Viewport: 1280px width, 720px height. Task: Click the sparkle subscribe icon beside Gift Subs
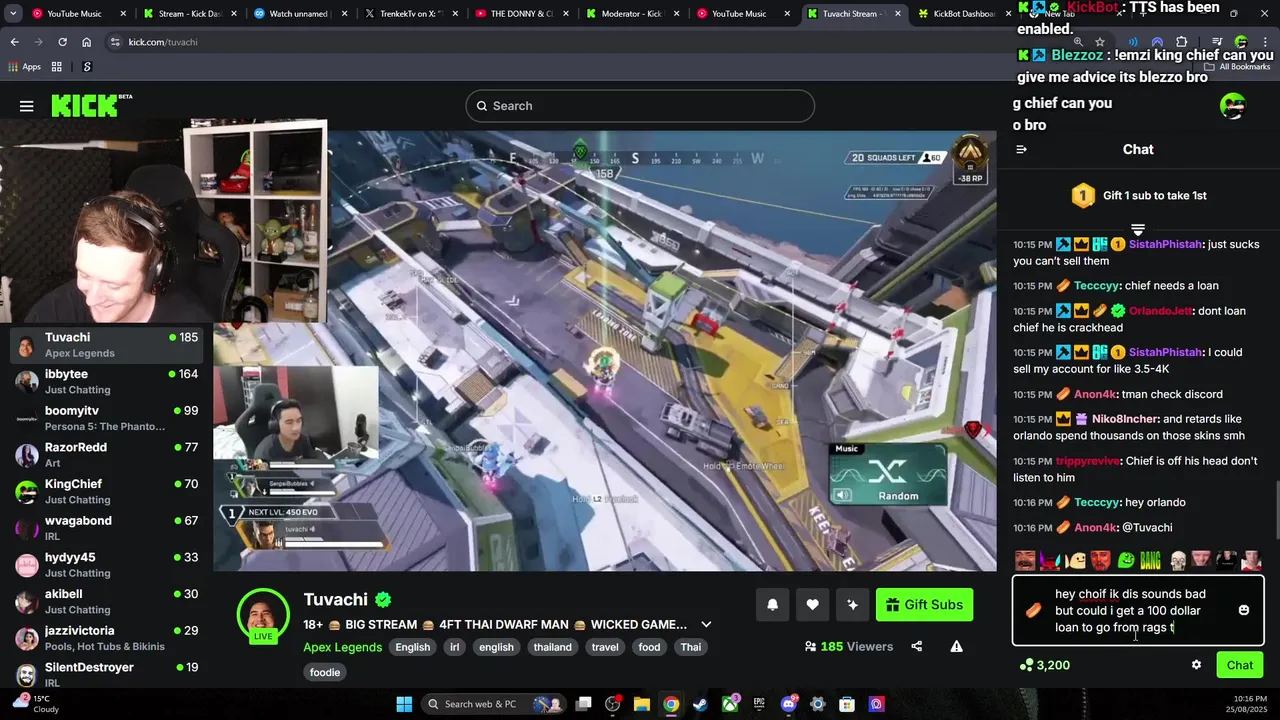pyautogui.click(x=852, y=605)
